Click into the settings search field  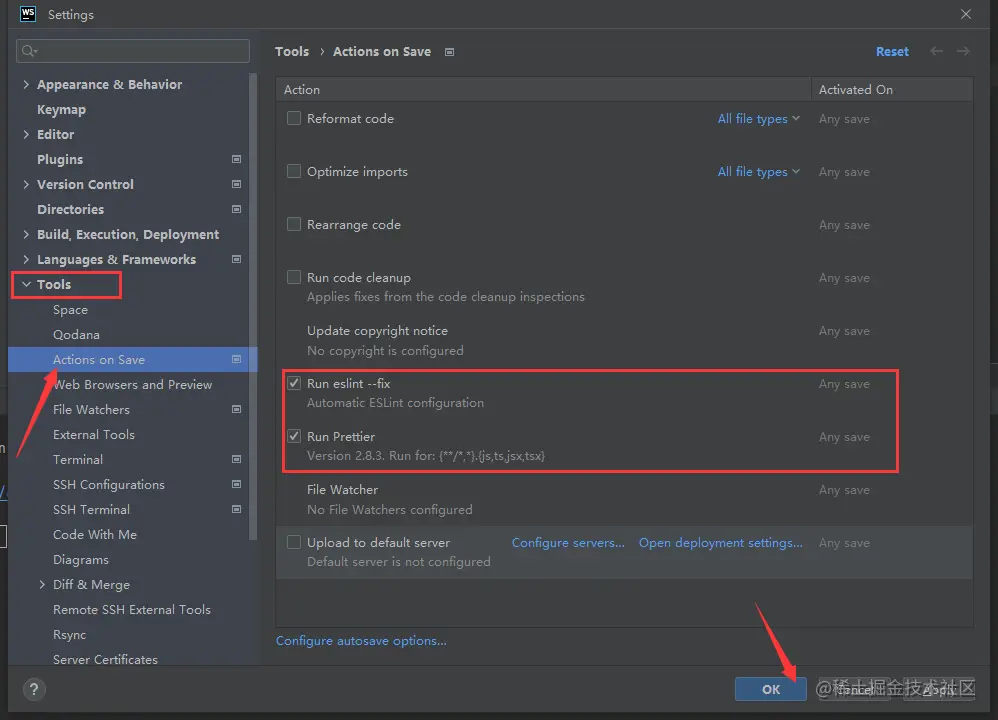coord(133,51)
